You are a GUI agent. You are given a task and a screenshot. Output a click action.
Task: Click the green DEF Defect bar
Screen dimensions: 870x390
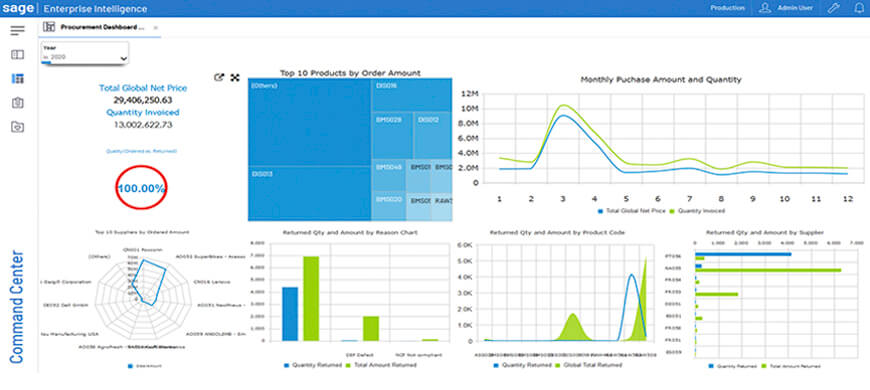click(371, 328)
